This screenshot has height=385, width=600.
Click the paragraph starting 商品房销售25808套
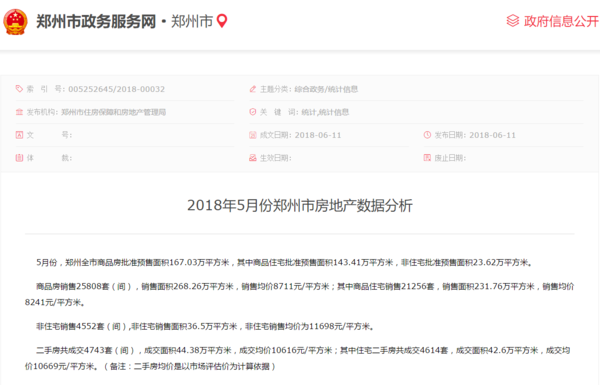coord(300,294)
